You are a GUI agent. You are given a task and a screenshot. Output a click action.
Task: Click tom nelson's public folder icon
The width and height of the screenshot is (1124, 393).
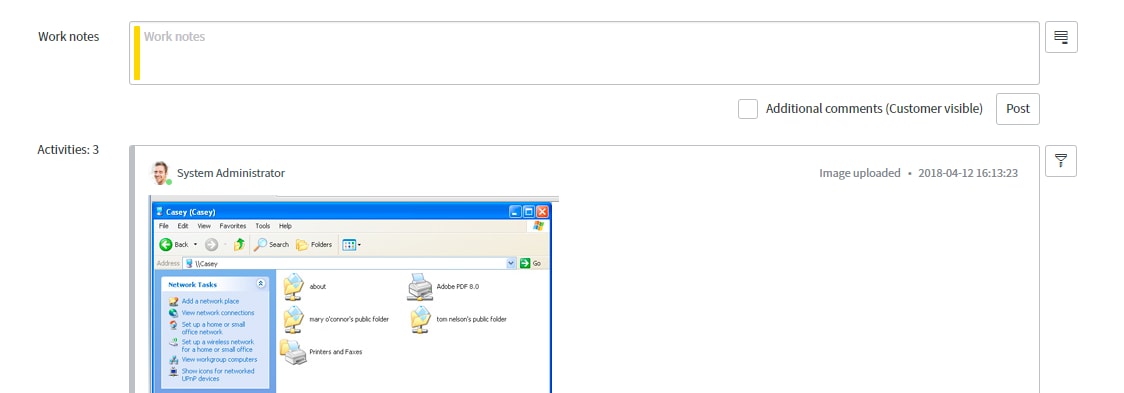coord(421,319)
